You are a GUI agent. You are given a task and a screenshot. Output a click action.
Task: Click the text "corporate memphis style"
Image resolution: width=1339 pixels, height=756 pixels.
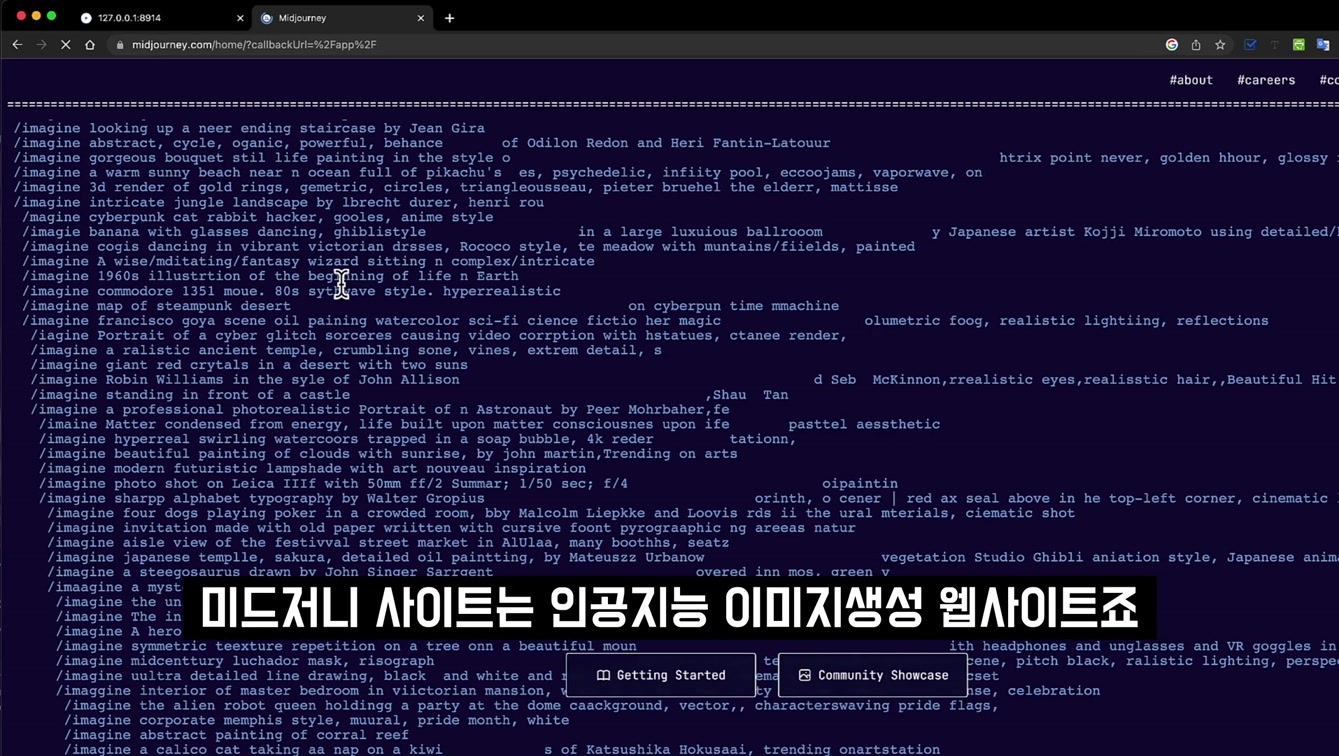click(x=232, y=720)
